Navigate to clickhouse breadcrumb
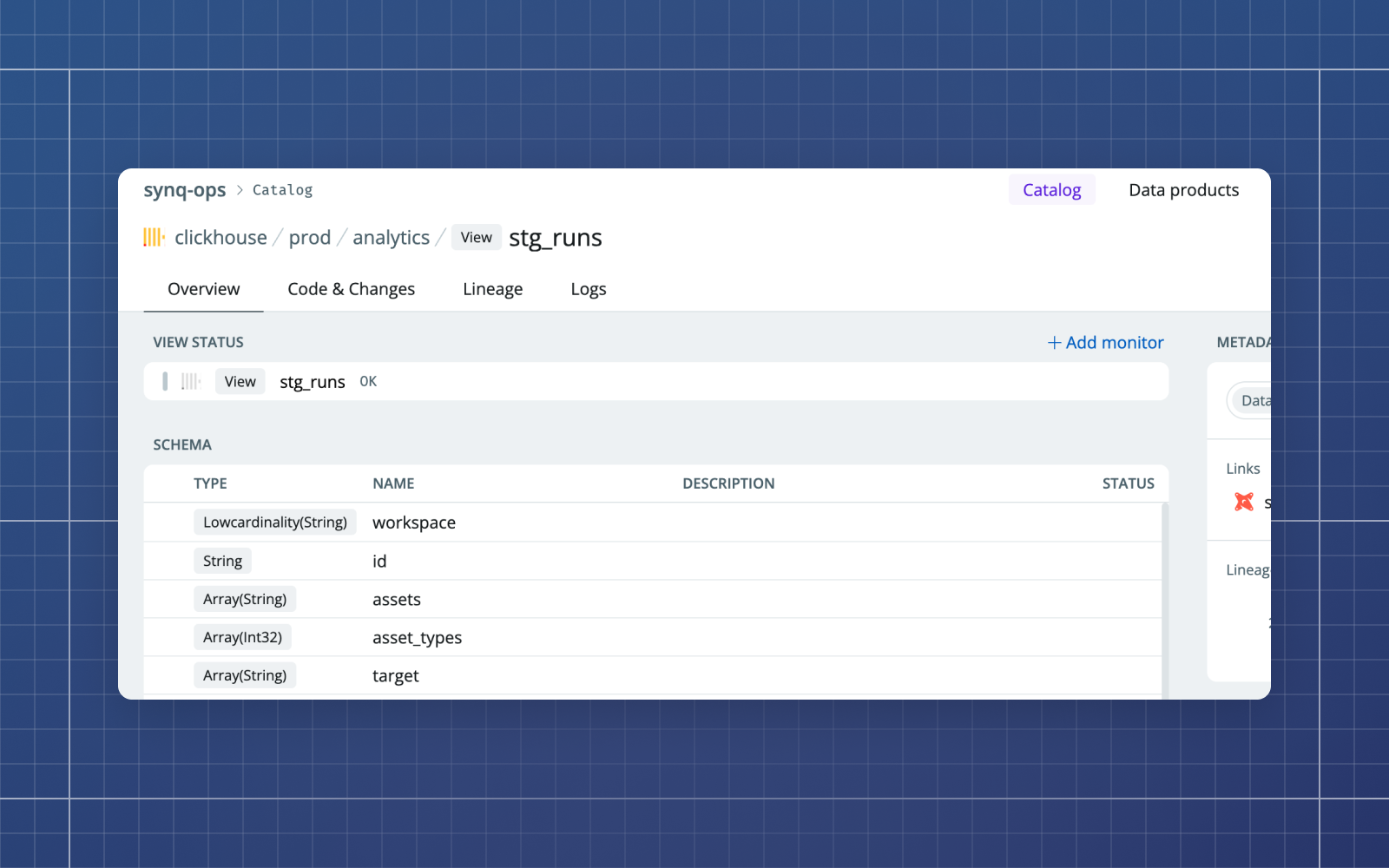This screenshot has height=868, width=1389. (221, 237)
